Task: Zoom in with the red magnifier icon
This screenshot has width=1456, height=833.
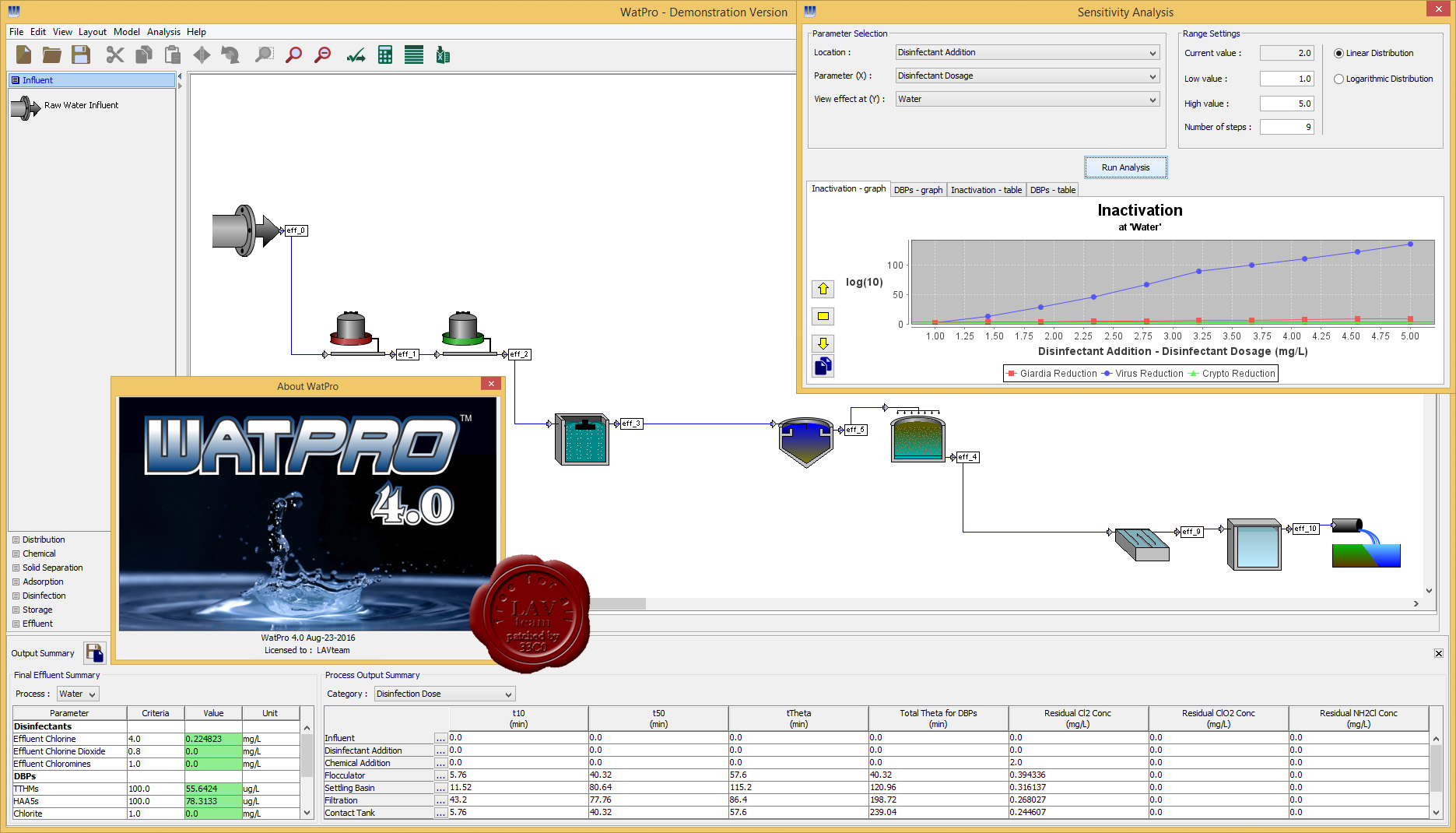Action: point(293,54)
